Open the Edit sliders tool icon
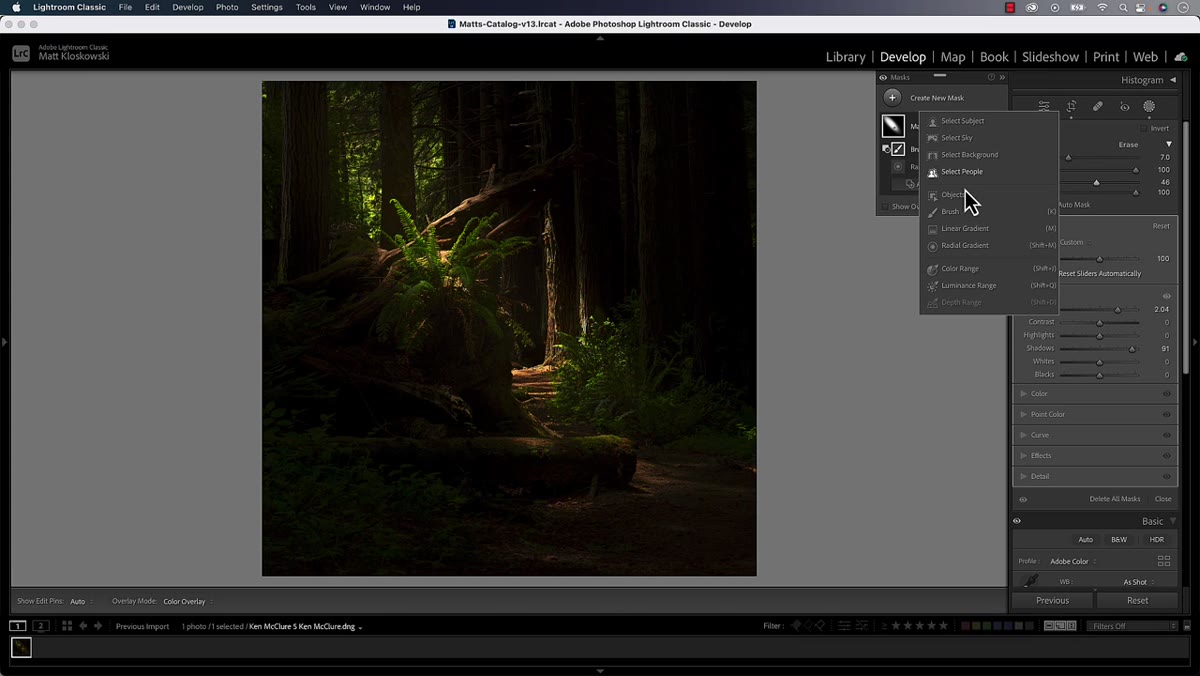Viewport: 1200px width, 676px height. (x=1044, y=106)
